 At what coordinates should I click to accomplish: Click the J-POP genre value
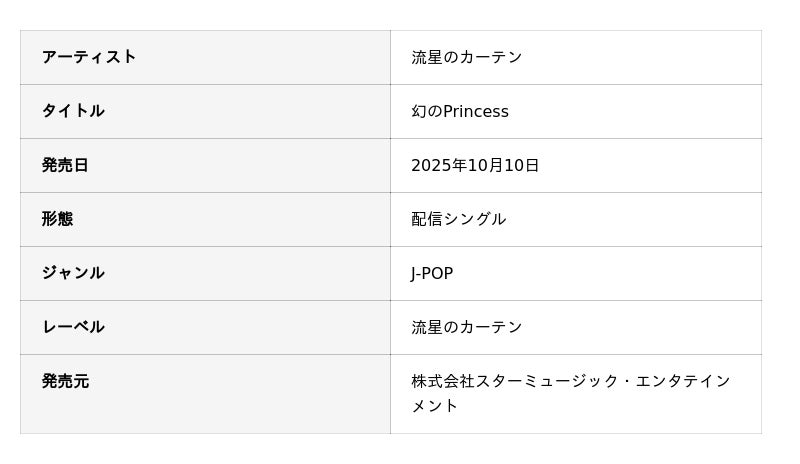pos(432,273)
